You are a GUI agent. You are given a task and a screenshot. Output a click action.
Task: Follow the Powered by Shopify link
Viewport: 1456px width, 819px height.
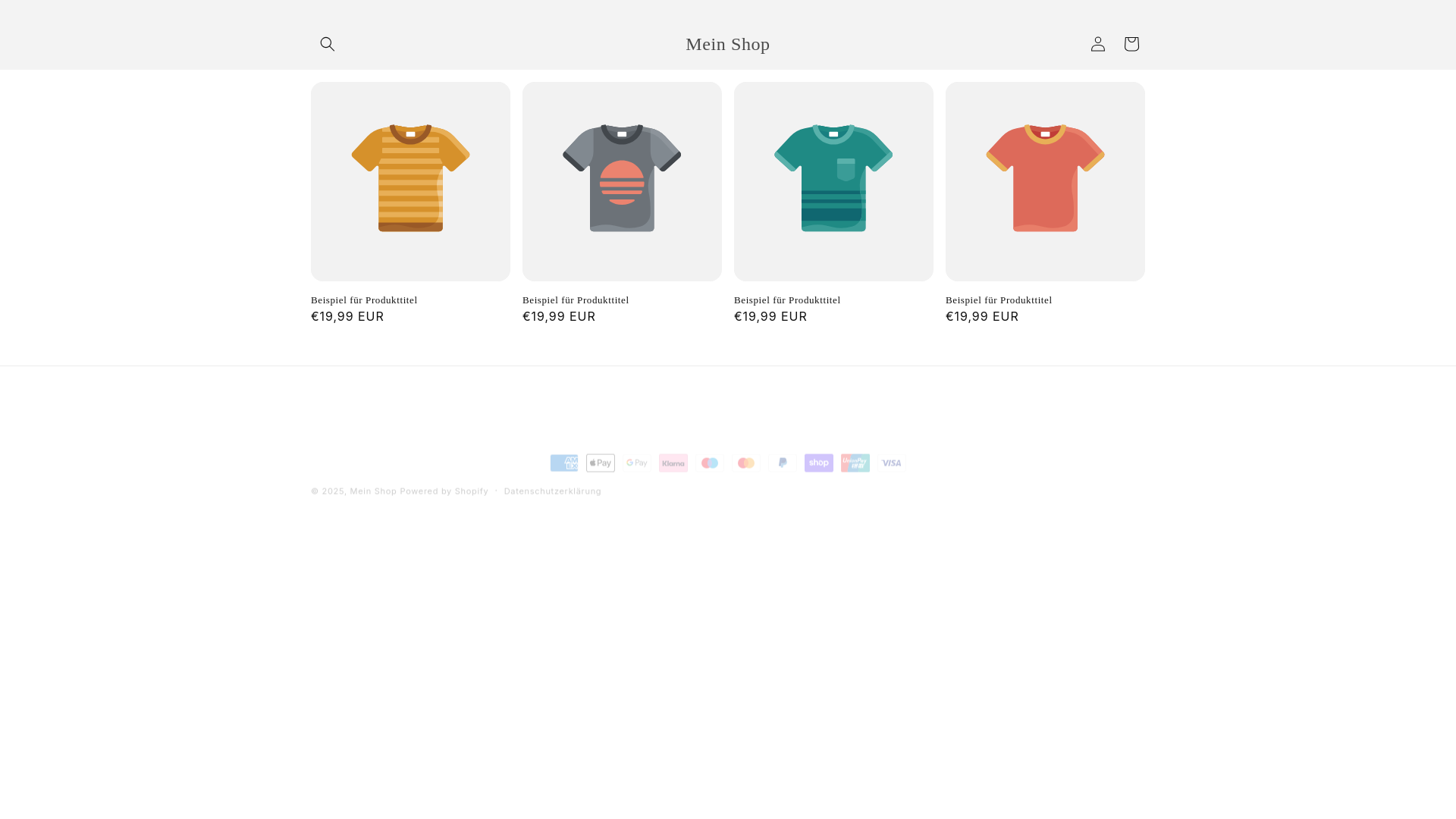444,491
